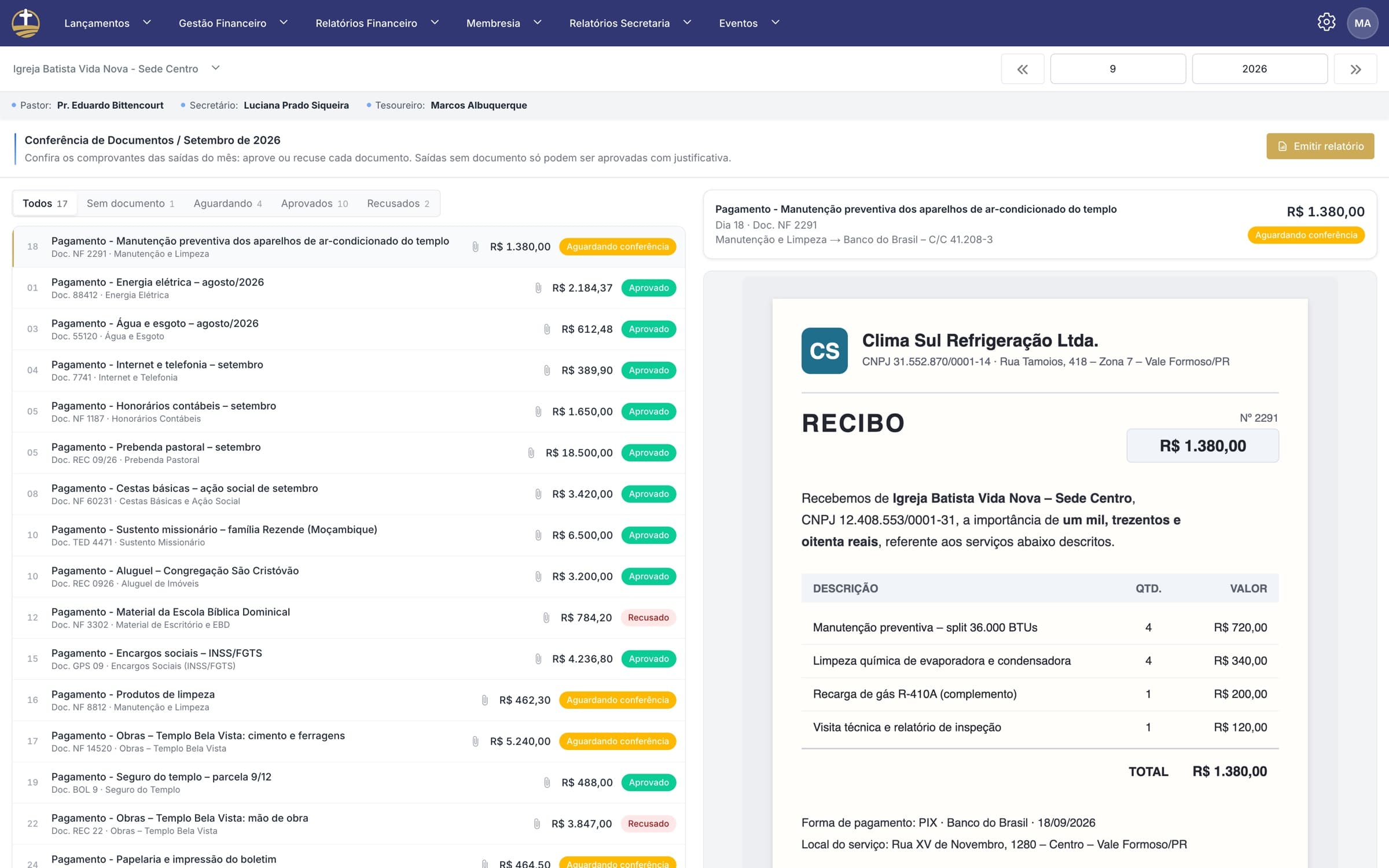Select the Obras mão de obra row
The image size is (1389, 868).
click(x=348, y=824)
